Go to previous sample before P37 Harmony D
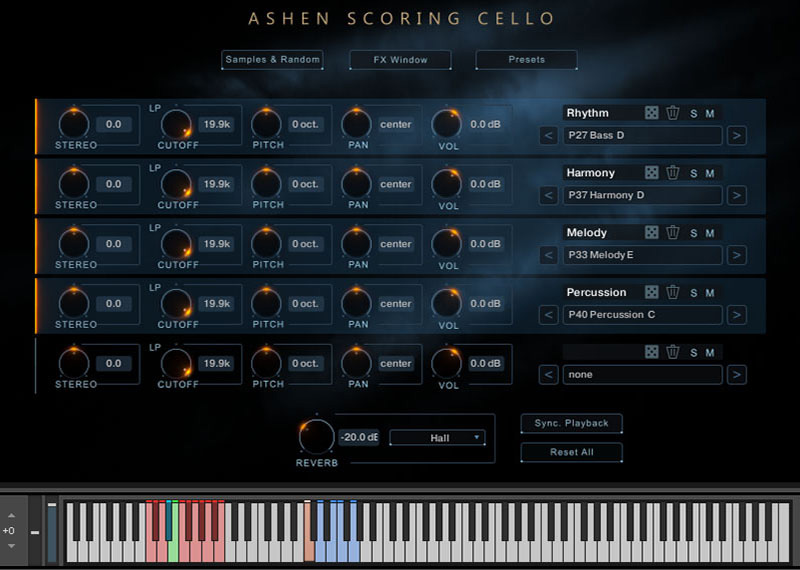Viewport: 800px width, 570px height. 548,195
